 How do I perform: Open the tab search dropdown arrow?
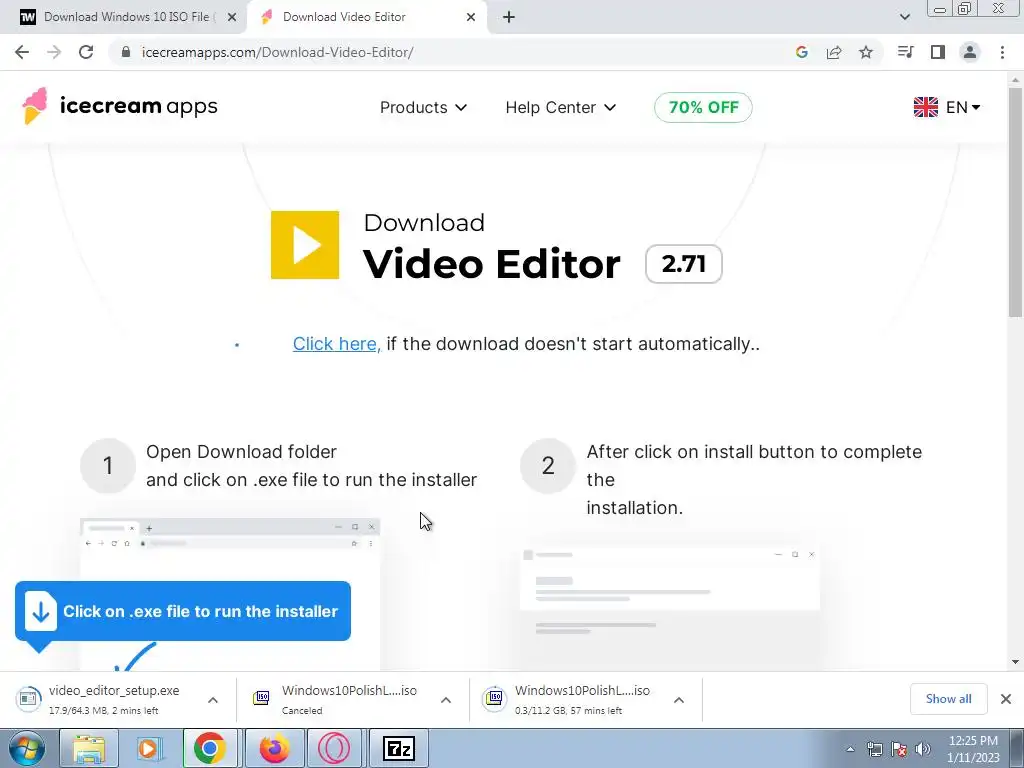click(904, 17)
